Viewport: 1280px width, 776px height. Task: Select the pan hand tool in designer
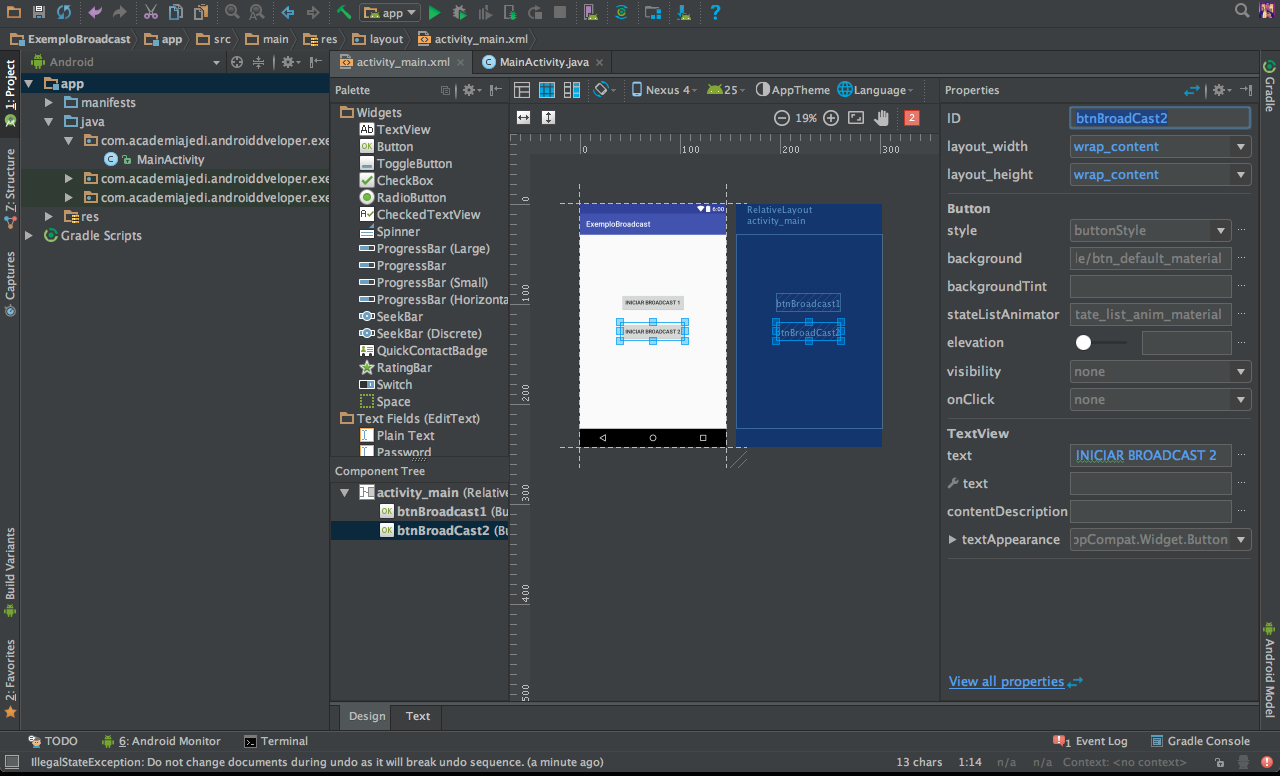(881, 118)
